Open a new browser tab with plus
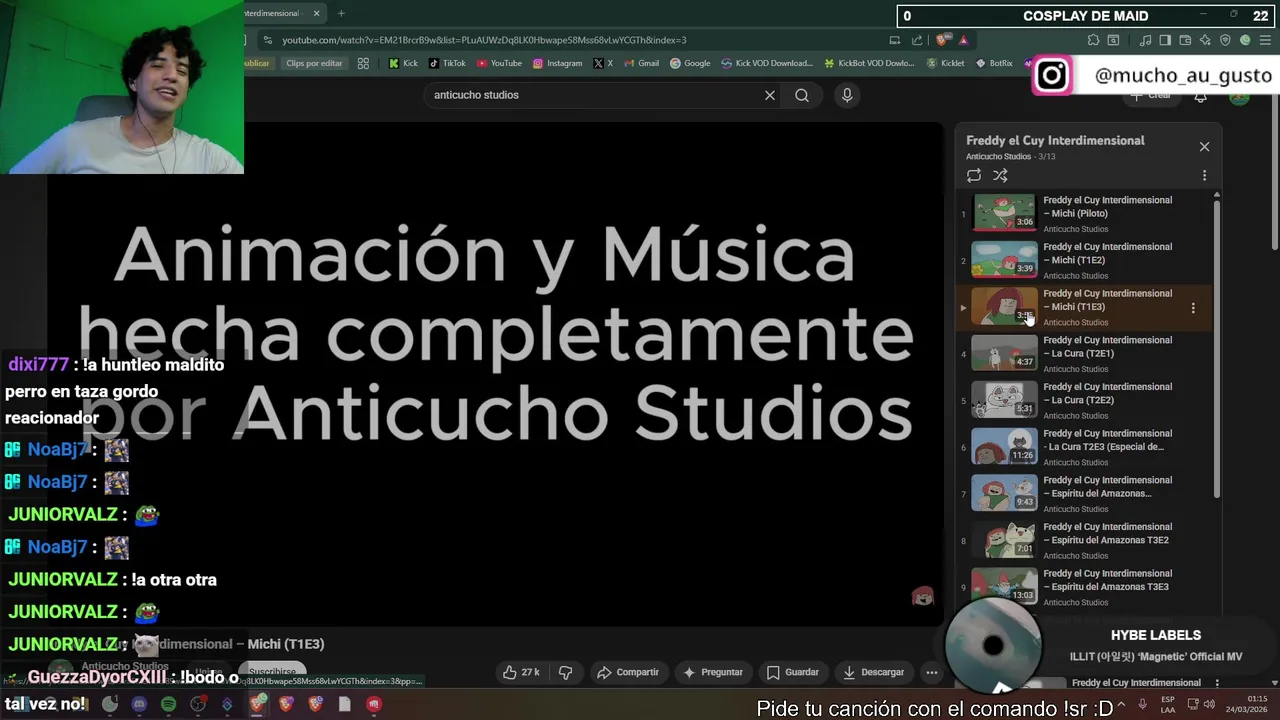This screenshot has width=1280, height=720. point(341,13)
